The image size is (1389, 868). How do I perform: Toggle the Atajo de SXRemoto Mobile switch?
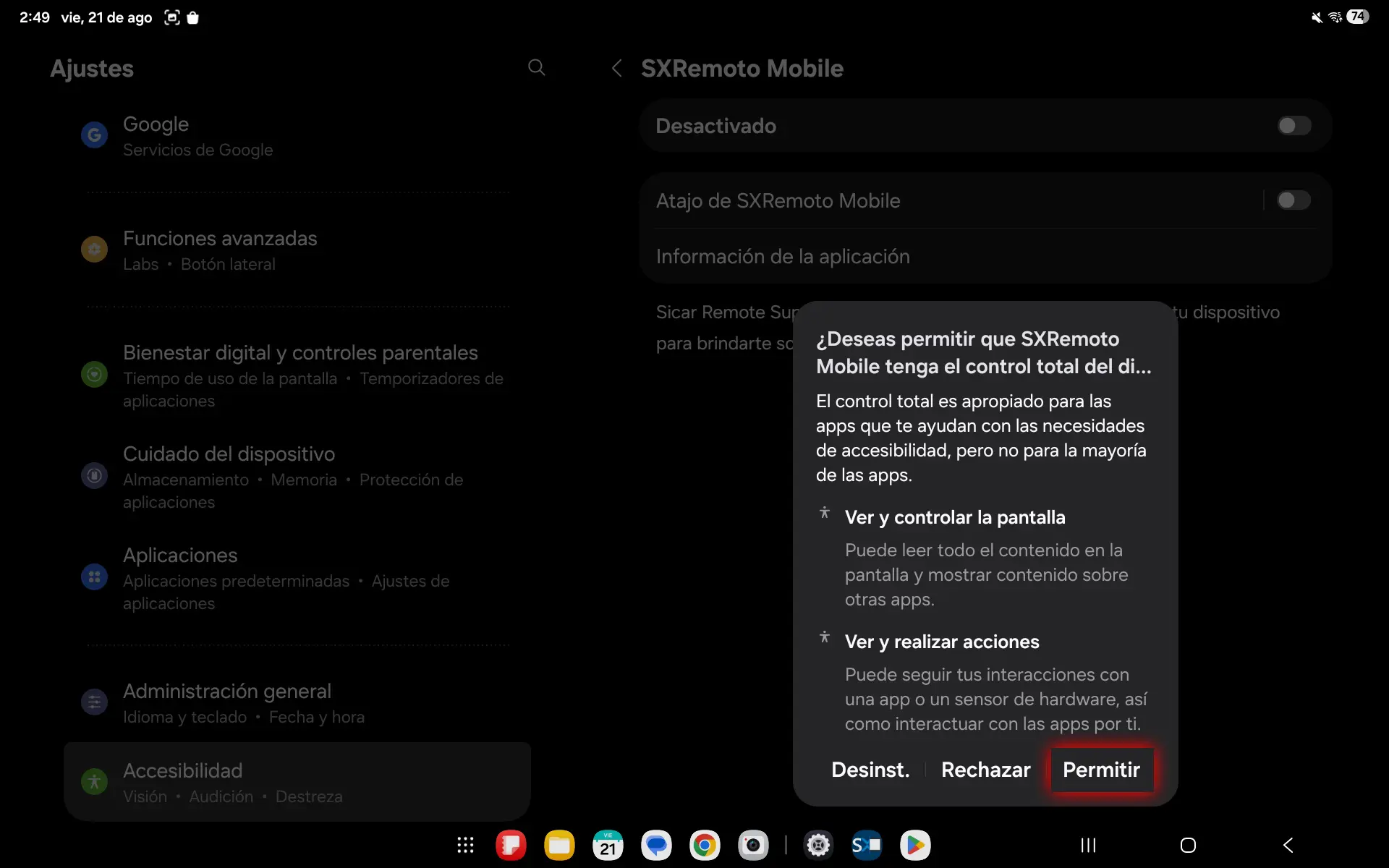click(x=1294, y=200)
